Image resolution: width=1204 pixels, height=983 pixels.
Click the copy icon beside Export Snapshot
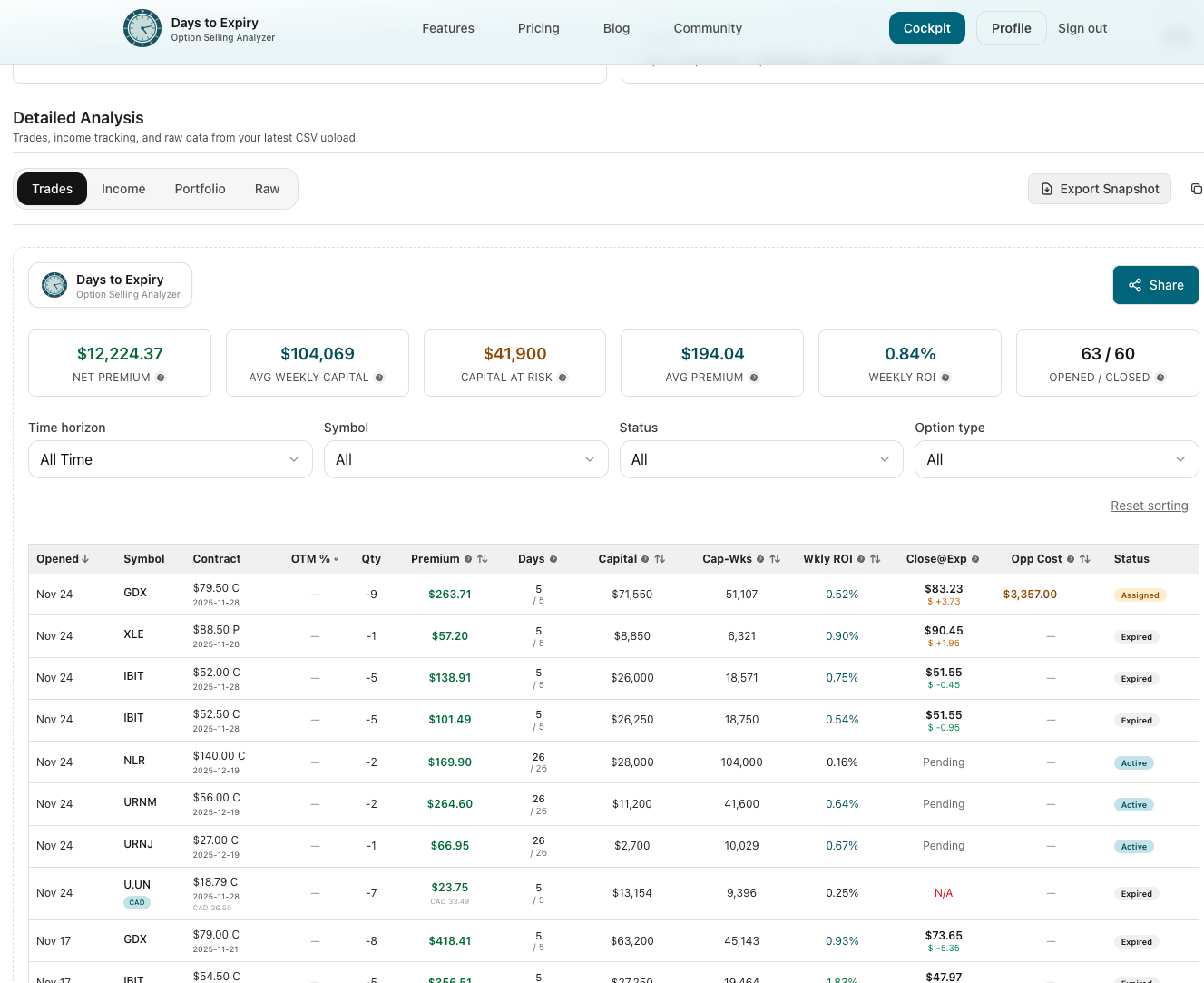point(1196,188)
